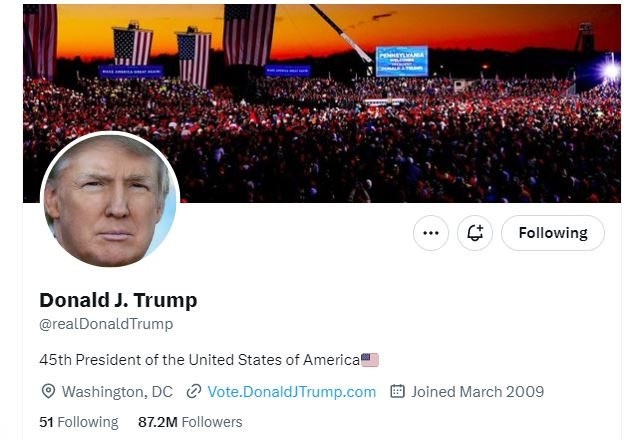Click the Pennsylvania Welcomes screen in banner
Screen dimensions: 638x440
(402, 61)
